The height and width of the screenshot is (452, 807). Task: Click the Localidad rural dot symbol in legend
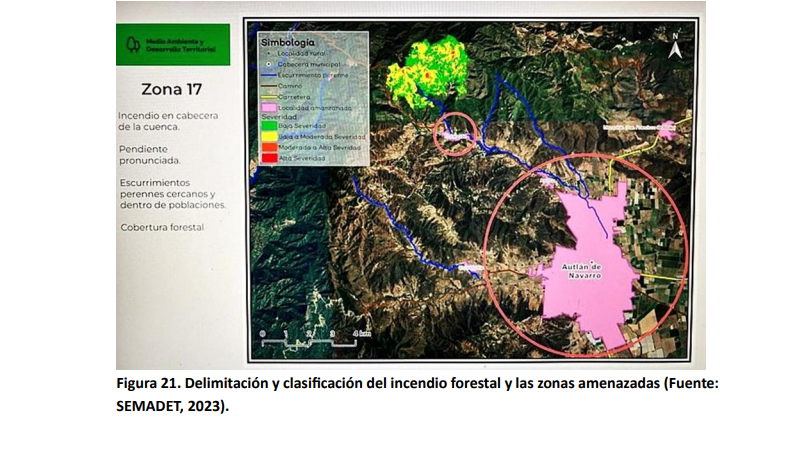pos(268,53)
